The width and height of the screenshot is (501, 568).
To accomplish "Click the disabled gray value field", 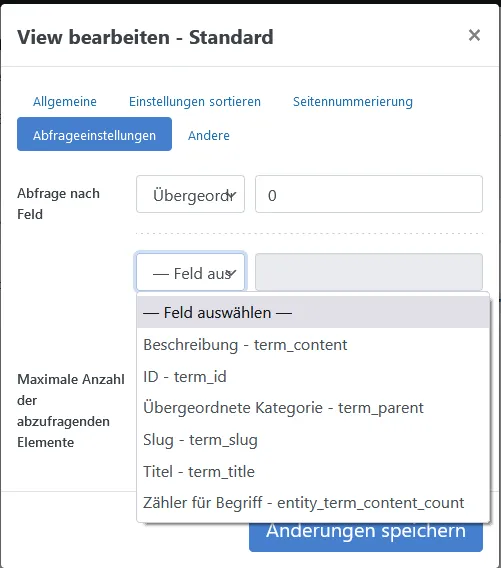I will tap(369, 272).
